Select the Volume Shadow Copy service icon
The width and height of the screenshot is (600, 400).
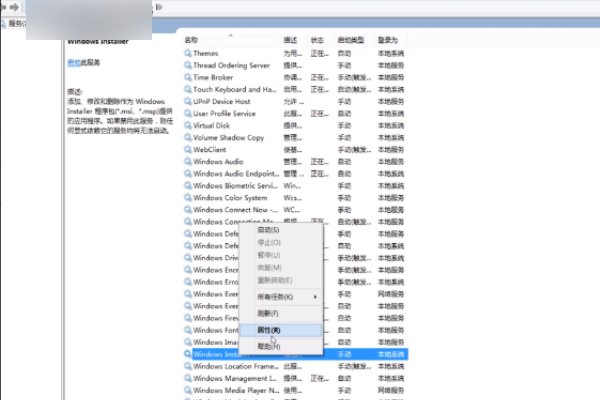(x=188, y=137)
